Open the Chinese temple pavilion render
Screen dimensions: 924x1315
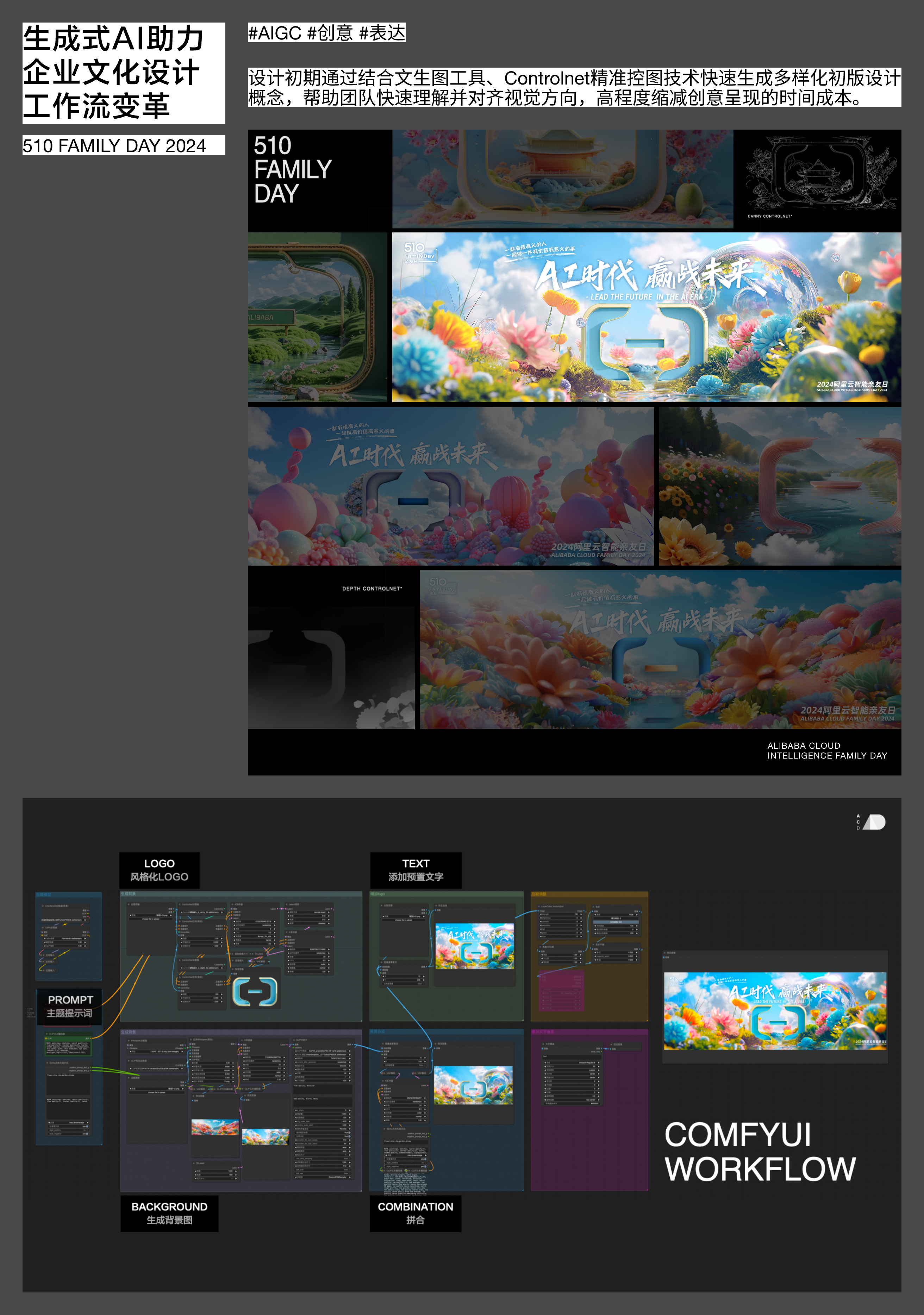click(x=563, y=179)
